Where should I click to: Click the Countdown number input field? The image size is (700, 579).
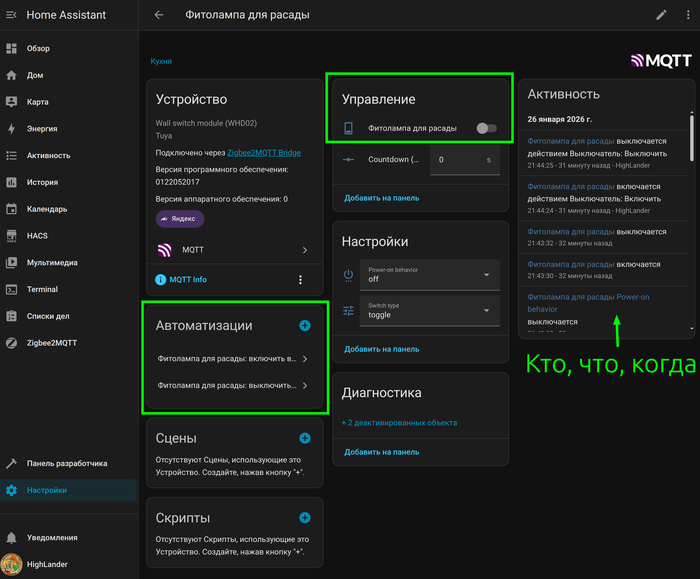pos(455,160)
